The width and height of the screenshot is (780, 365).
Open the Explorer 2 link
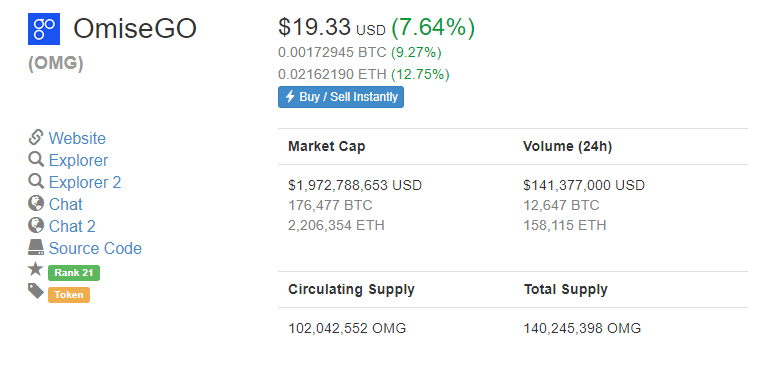pos(85,182)
